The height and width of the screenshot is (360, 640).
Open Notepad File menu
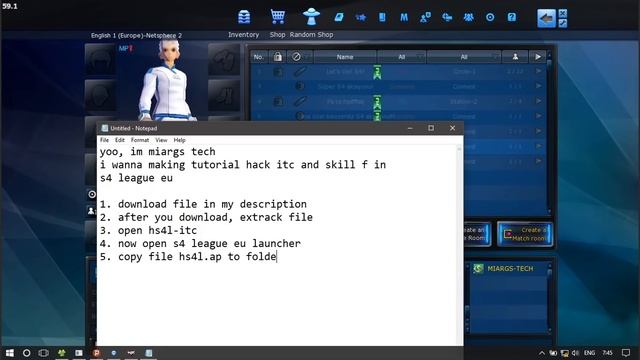(x=104, y=140)
